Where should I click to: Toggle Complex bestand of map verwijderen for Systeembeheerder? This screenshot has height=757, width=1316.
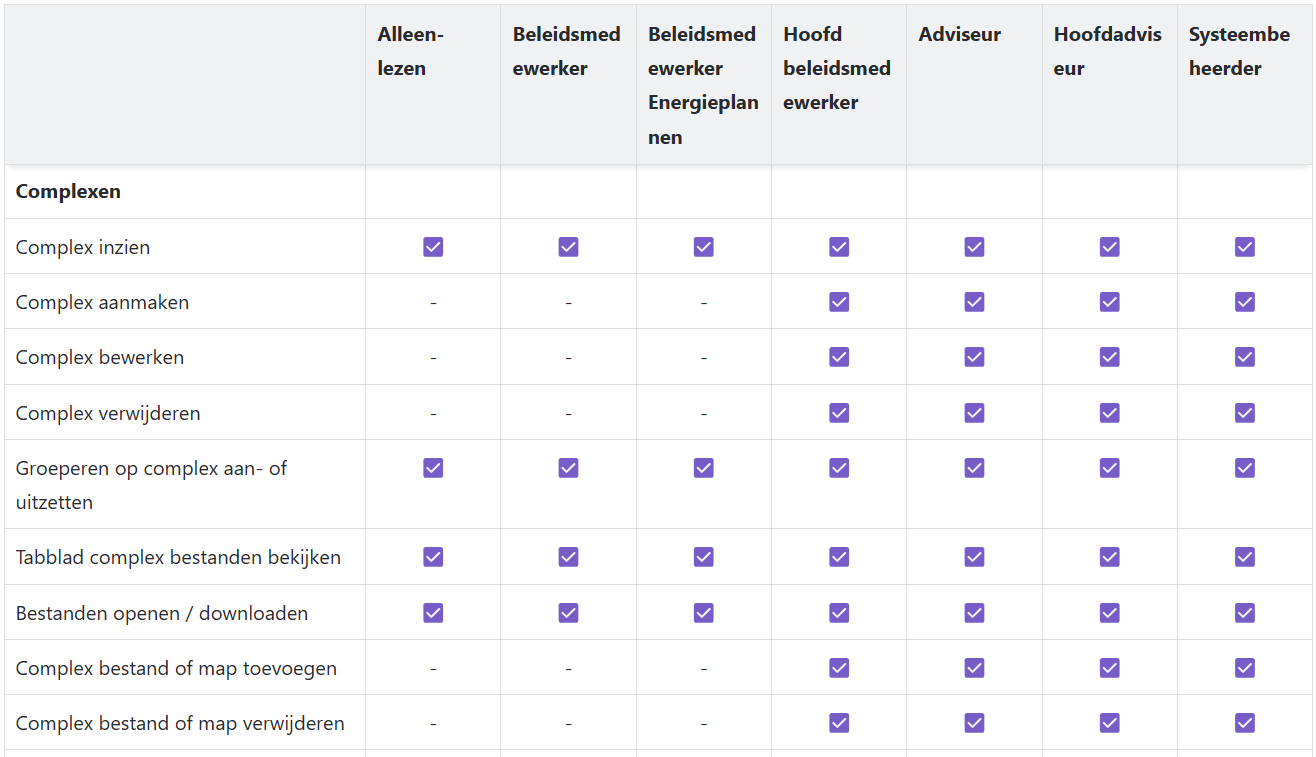(1245, 723)
